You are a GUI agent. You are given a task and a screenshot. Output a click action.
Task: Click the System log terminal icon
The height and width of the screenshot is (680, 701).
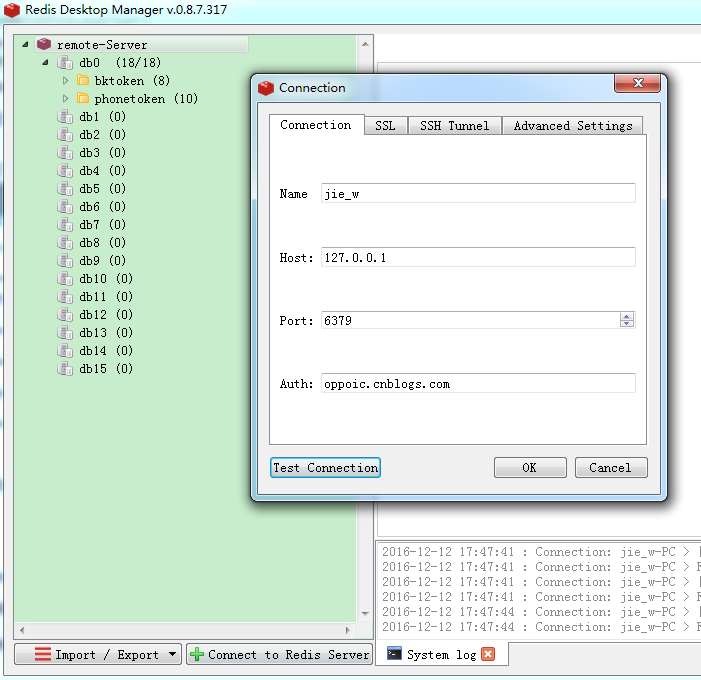tap(394, 654)
